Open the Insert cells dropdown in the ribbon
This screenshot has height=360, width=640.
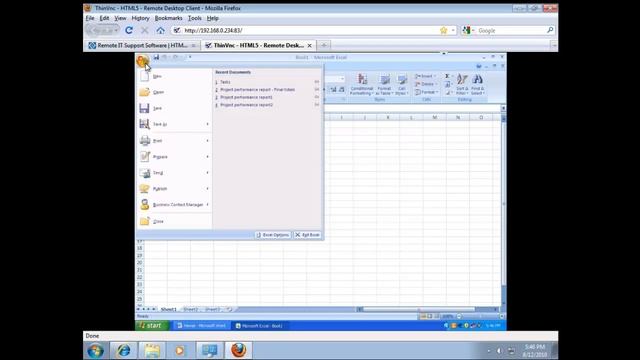tap(426, 76)
